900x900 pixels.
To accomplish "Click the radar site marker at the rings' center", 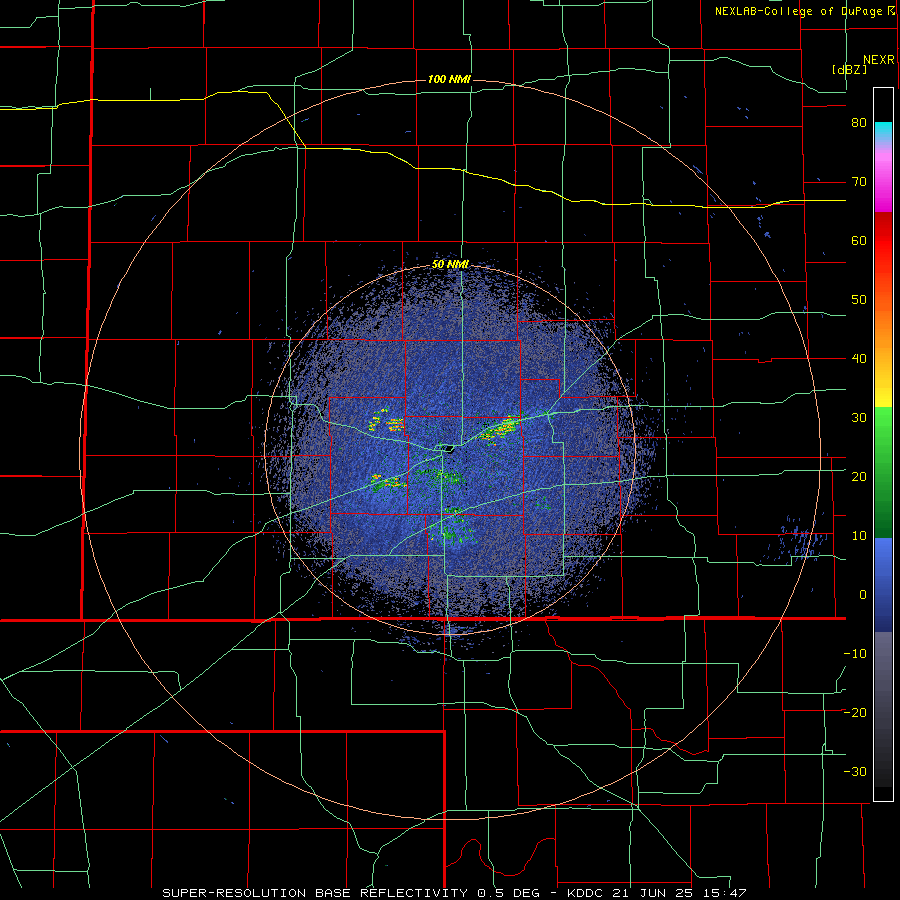I will coord(447,448).
